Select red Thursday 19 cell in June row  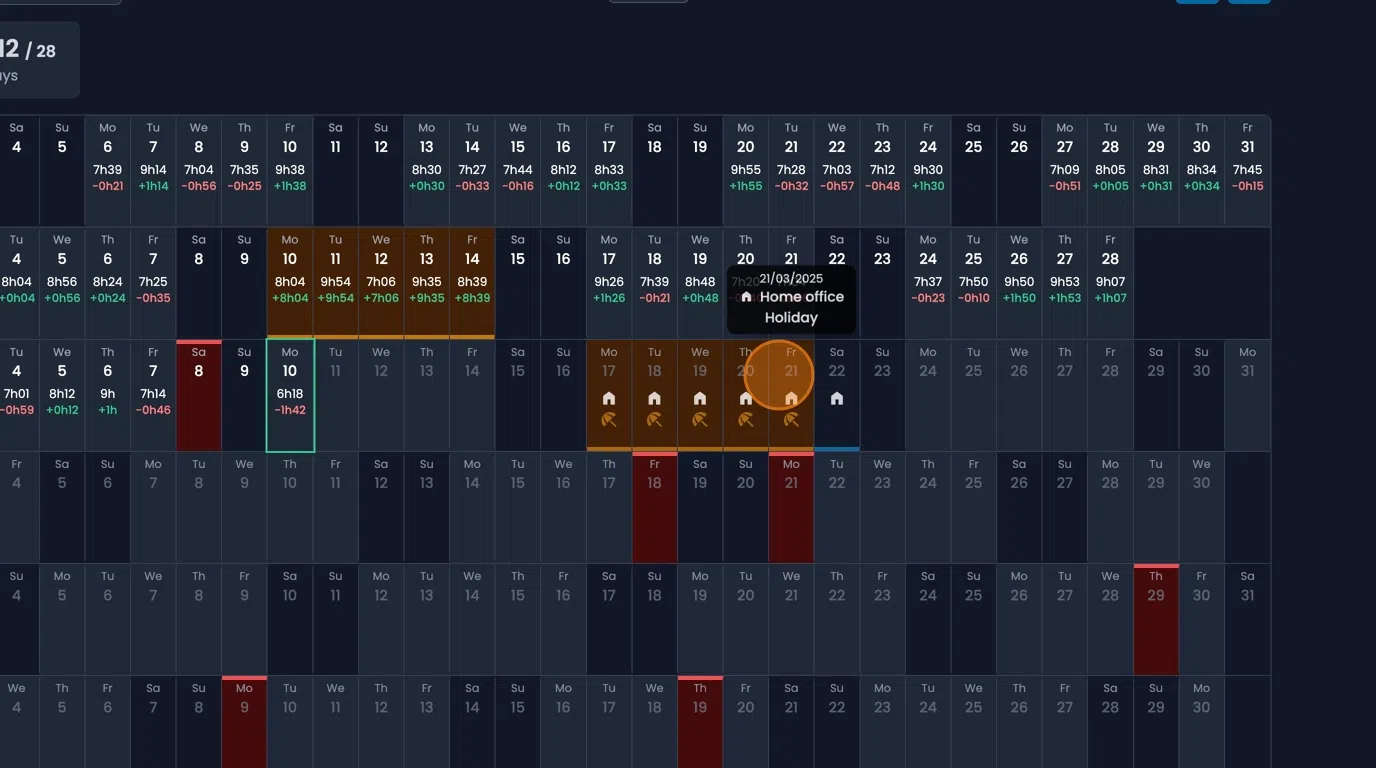pyautogui.click(x=700, y=723)
